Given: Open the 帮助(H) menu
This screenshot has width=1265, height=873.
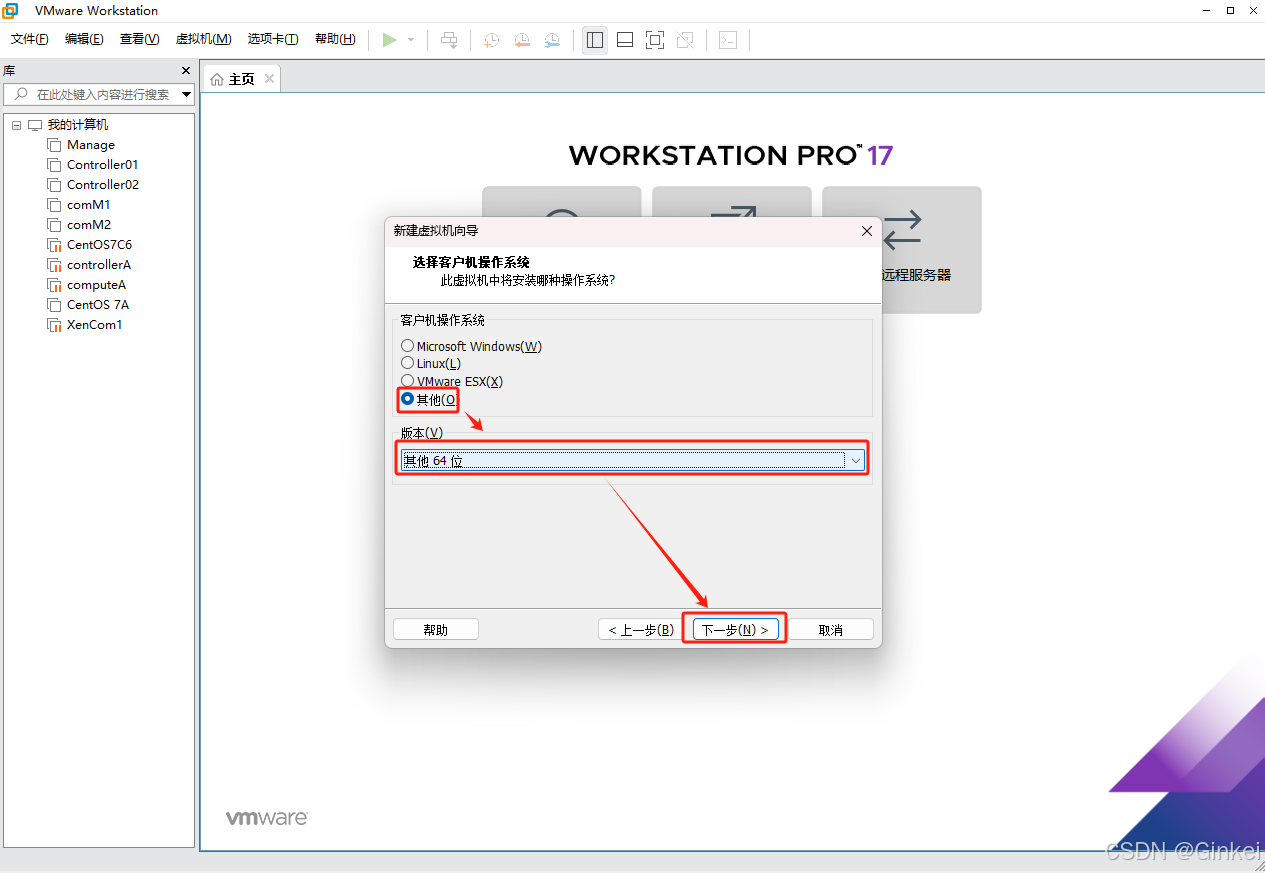Looking at the screenshot, I should (x=335, y=39).
